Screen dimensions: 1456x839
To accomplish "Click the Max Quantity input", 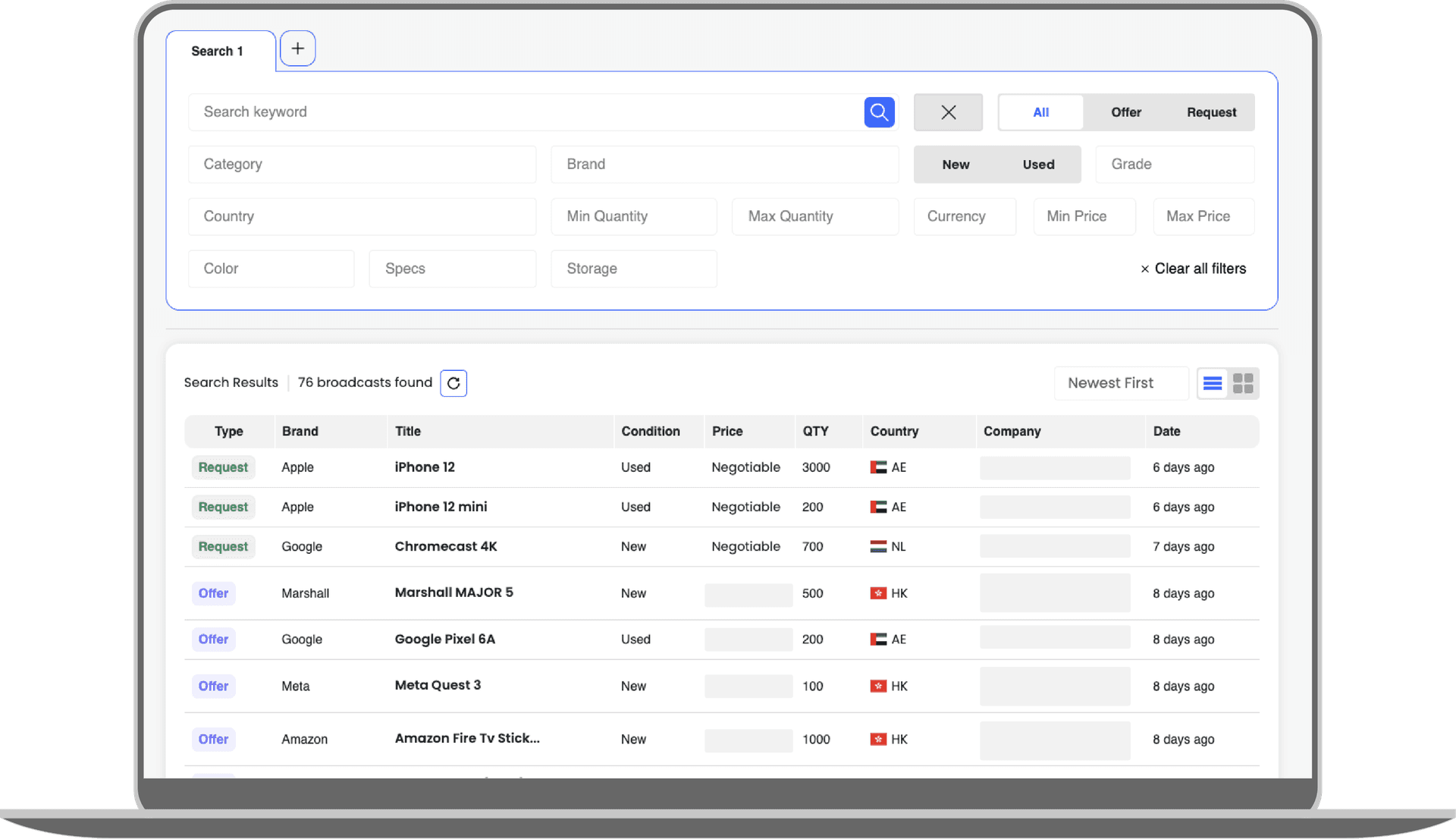I will [815, 217].
